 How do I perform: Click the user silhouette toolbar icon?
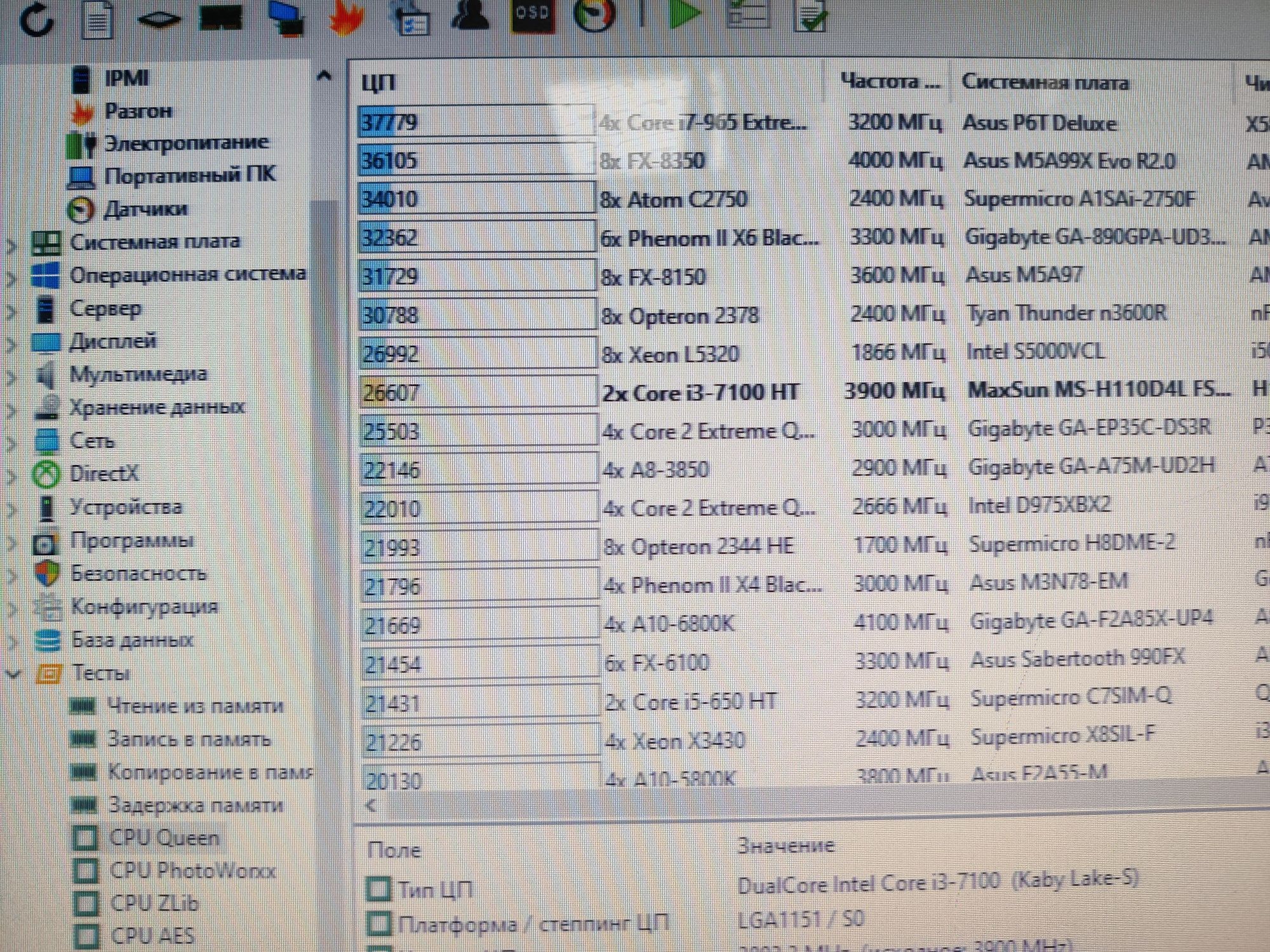pos(470,17)
